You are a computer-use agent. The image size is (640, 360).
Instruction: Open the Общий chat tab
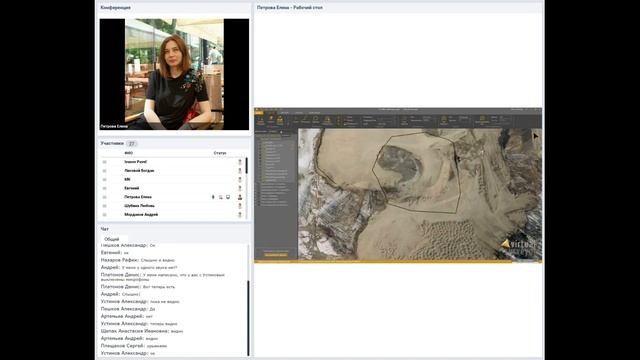pos(112,239)
